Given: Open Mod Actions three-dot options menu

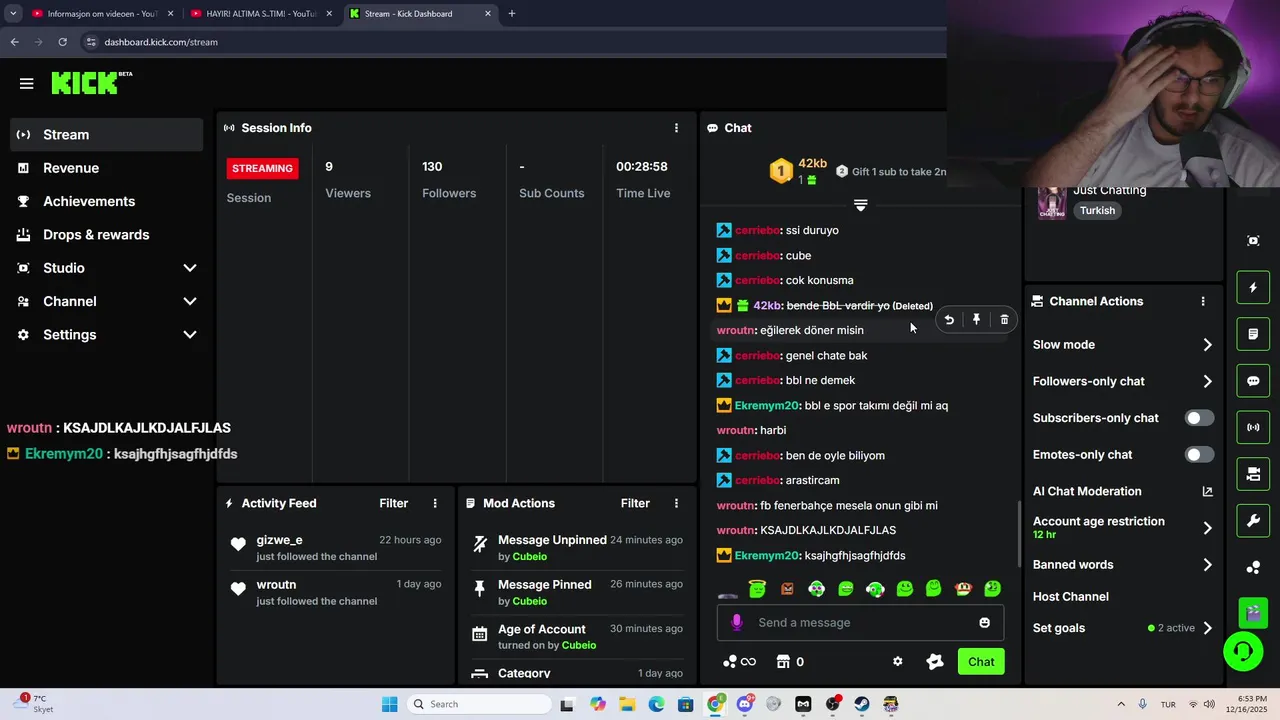Looking at the screenshot, I should click(x=676, y=504).
